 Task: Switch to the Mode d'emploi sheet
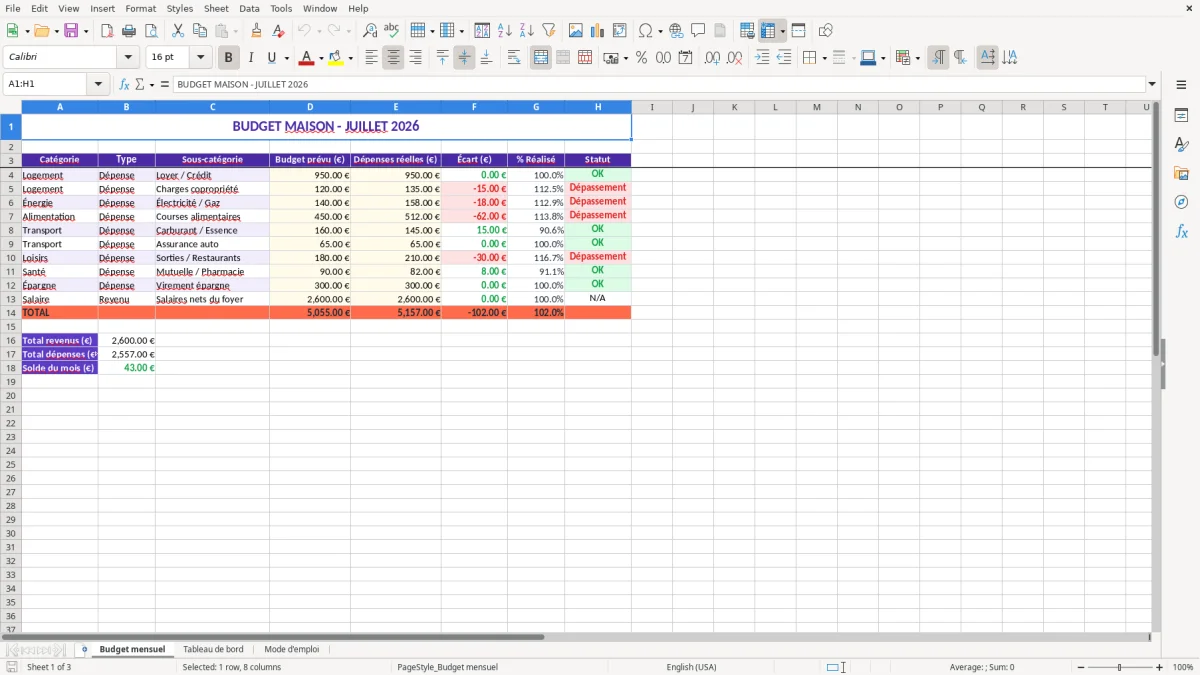(x=291, y=649)
